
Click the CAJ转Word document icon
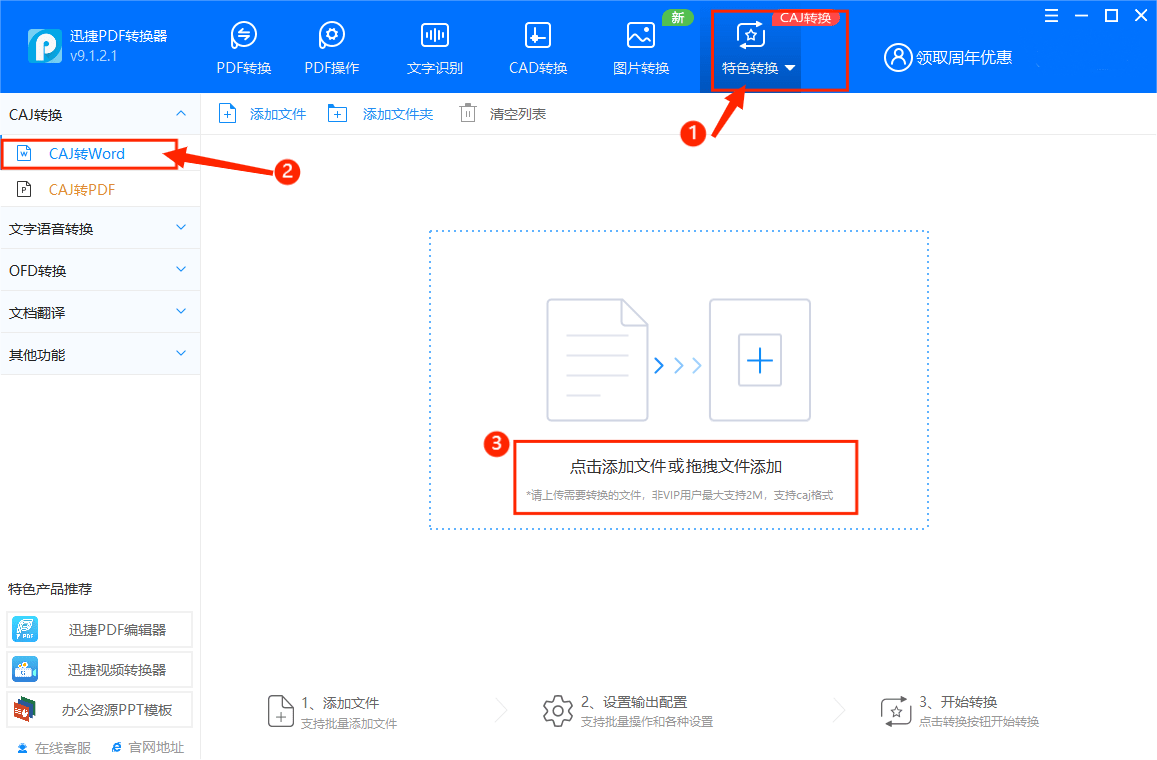[24, 153]
